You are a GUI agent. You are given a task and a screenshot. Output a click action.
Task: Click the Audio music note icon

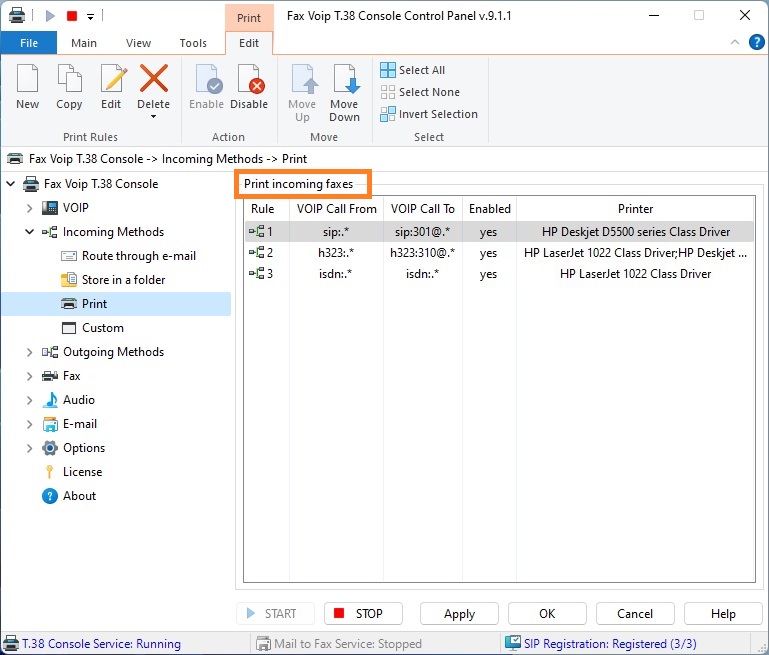point(50,400)
